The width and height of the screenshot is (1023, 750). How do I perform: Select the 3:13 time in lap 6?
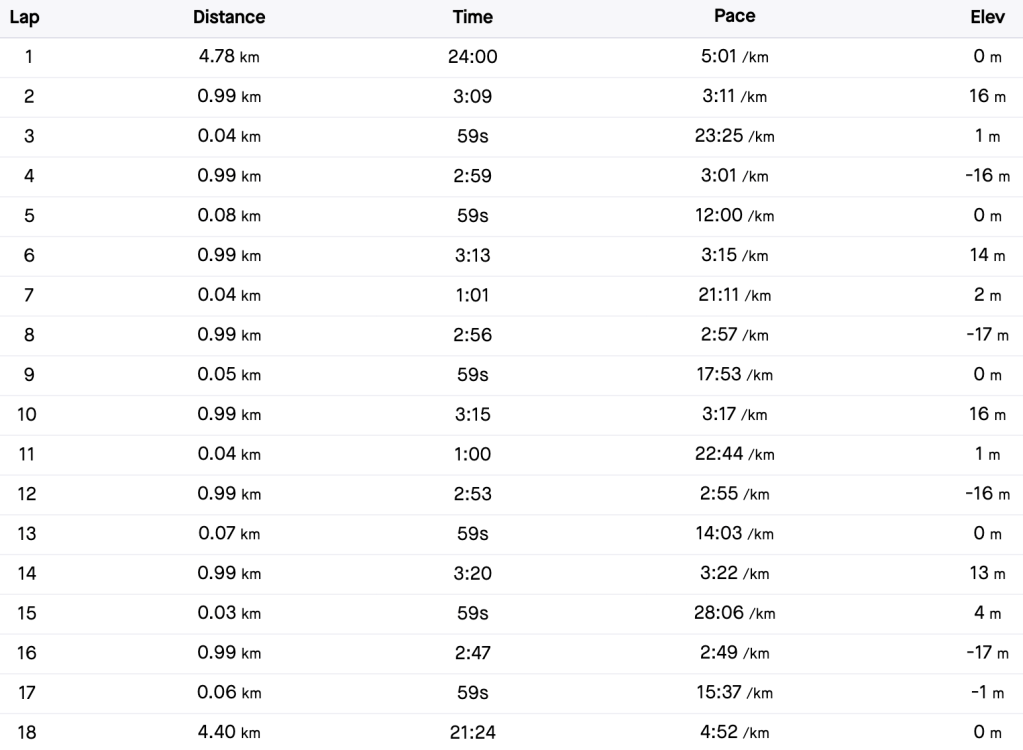point(473,256)
